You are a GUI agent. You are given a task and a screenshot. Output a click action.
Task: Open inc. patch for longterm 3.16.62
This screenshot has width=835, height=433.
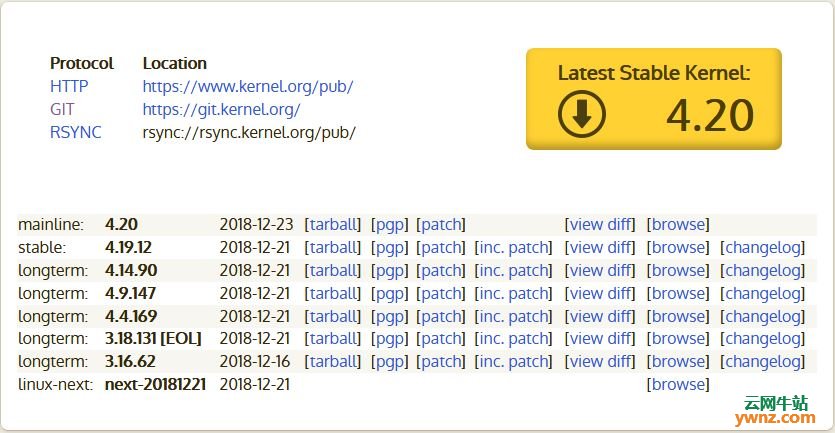(x=513, y=361)
